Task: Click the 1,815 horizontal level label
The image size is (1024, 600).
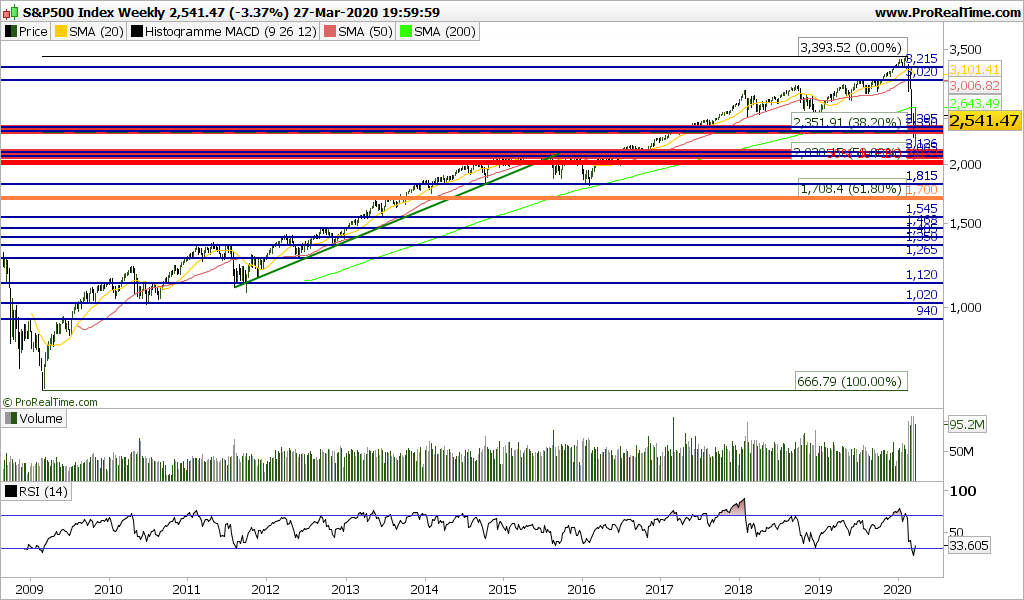Action: (922, 176)
